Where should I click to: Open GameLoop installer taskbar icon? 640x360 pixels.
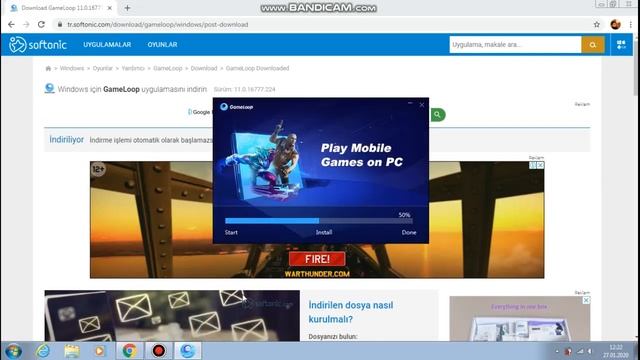[x=188, y=351]
